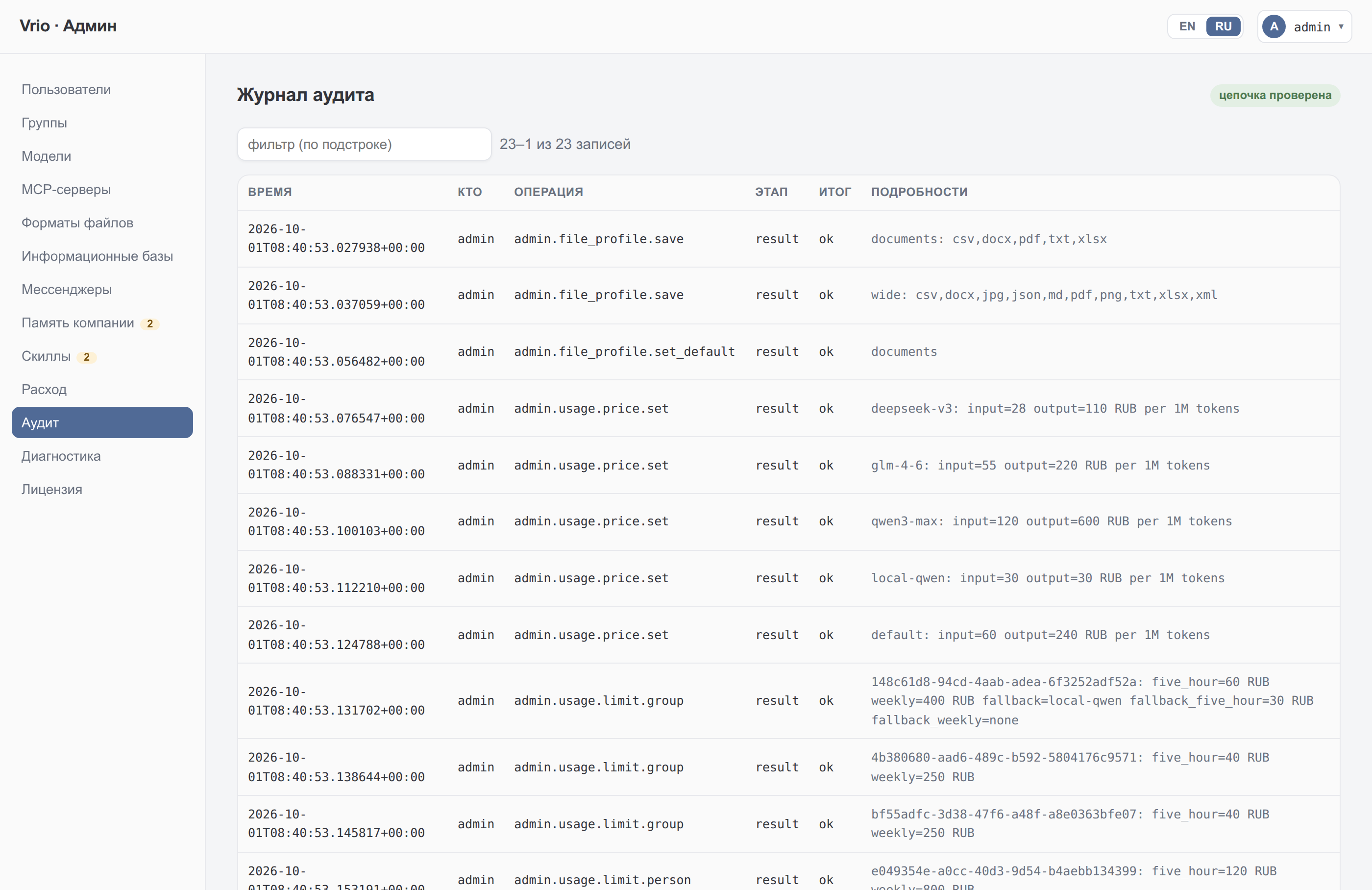Focus the substring filter field

(x=365, y=144)
